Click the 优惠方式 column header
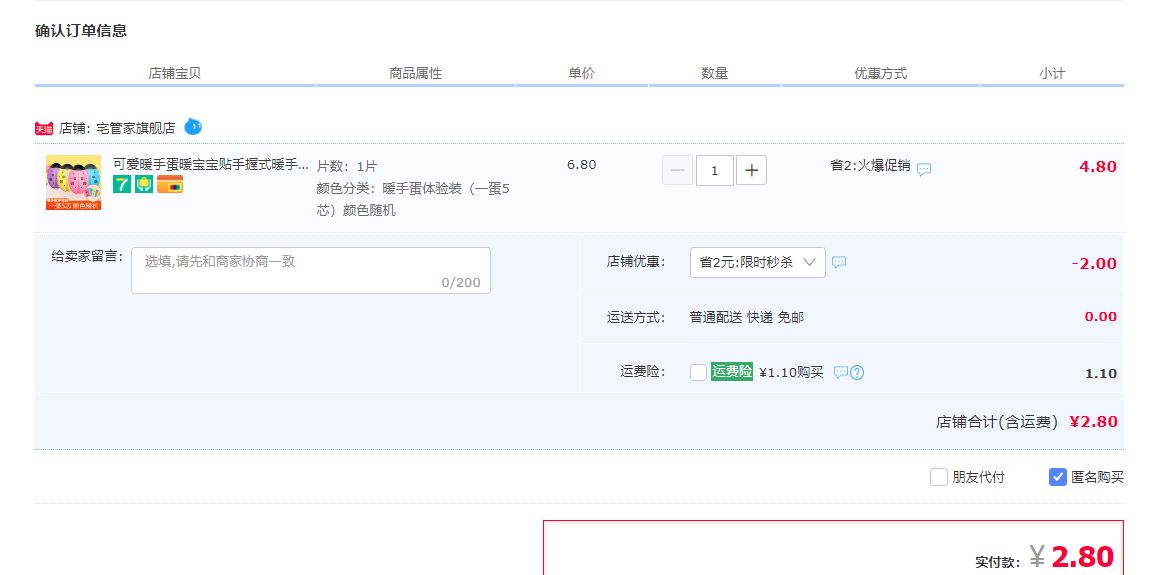 [x=880, y=74]
